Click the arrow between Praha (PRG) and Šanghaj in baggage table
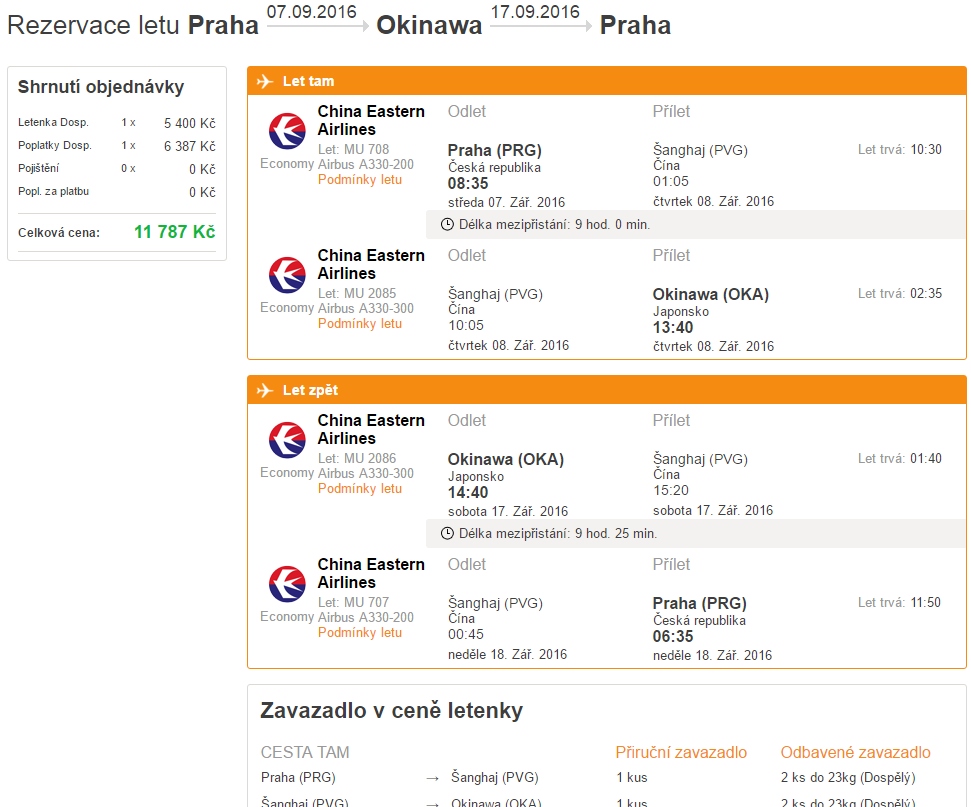This screenshot has width=971, height=807. coord(433,778)
